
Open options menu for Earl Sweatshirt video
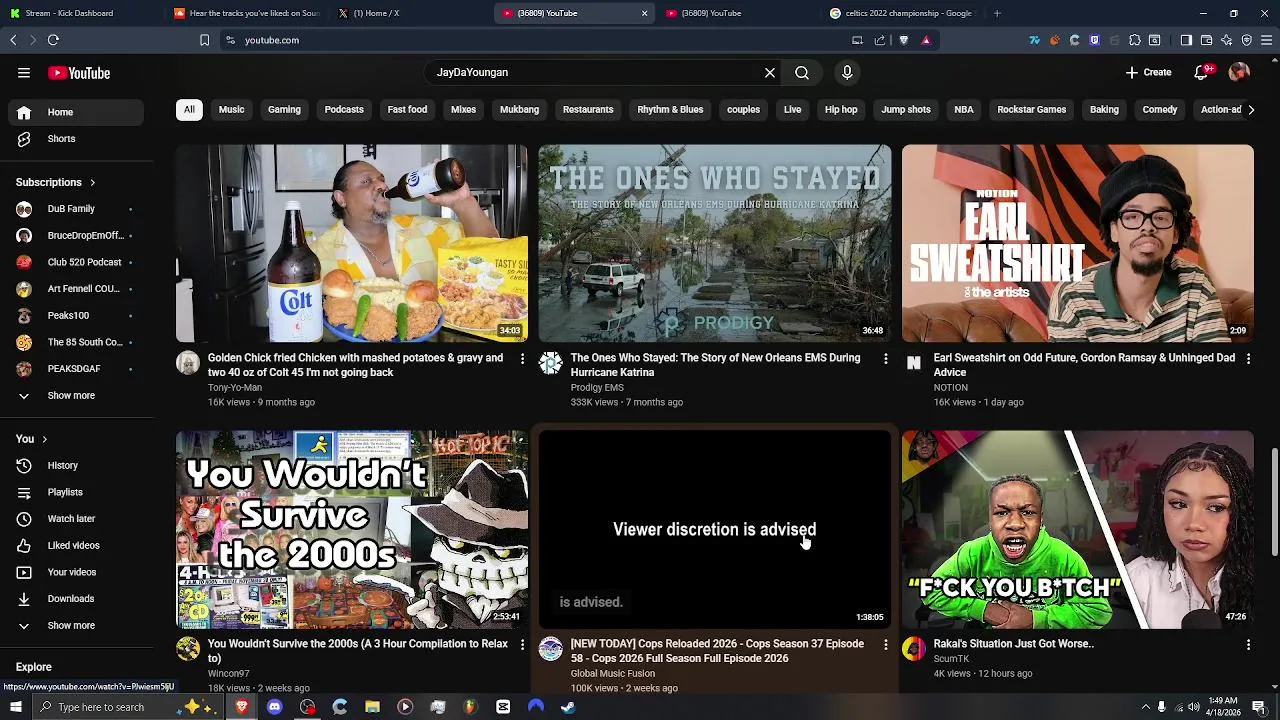[x=1248, y=358]
